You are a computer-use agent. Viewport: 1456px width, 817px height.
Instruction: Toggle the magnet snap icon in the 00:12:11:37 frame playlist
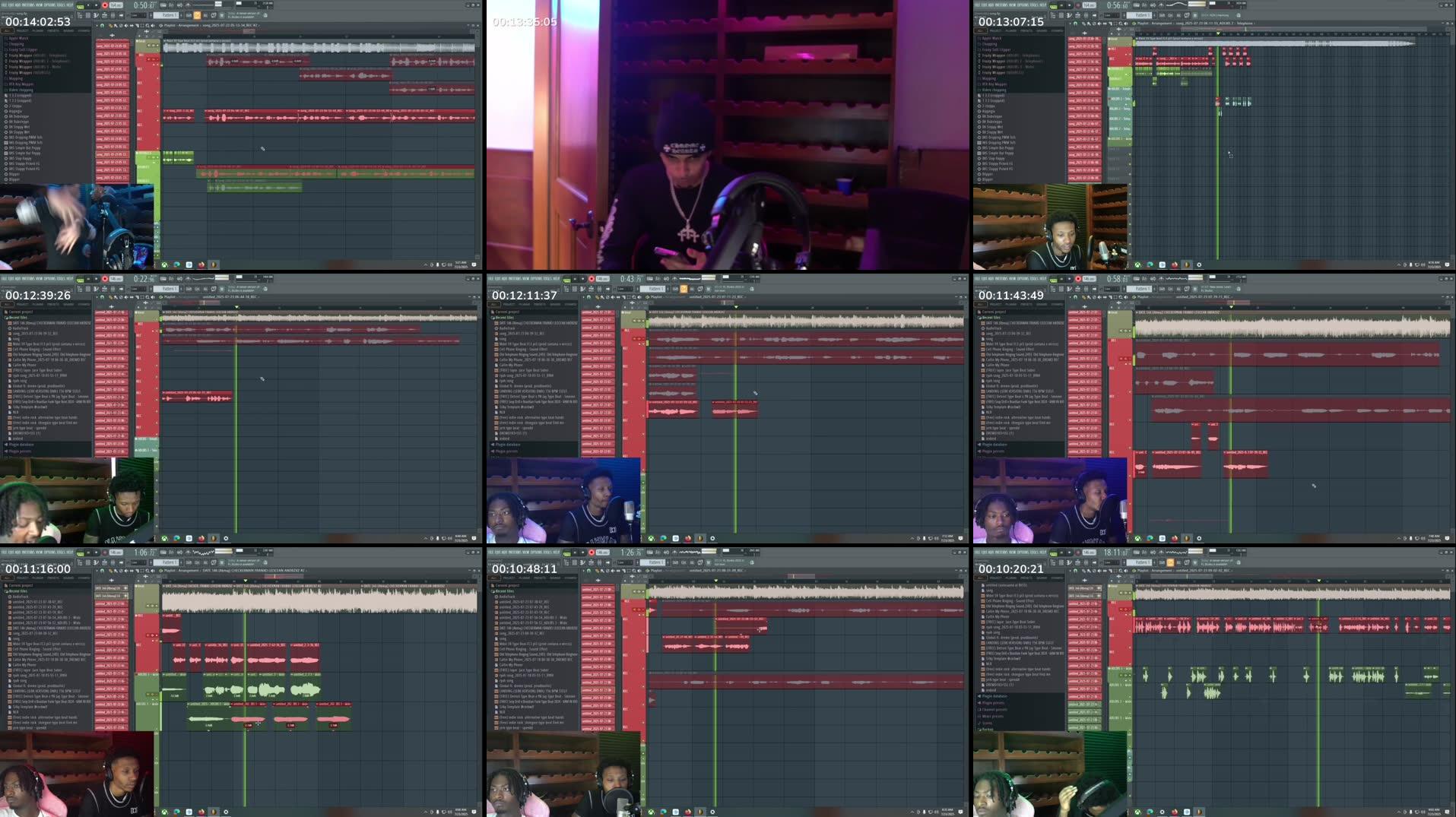588,297
